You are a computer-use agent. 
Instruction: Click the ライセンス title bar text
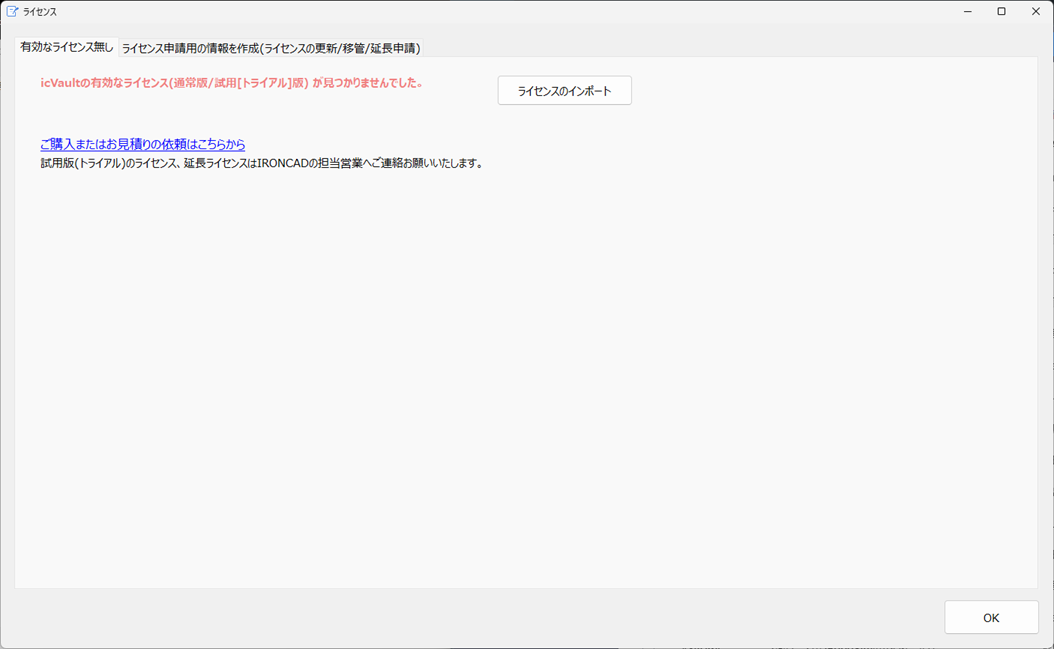pos(38,11)
